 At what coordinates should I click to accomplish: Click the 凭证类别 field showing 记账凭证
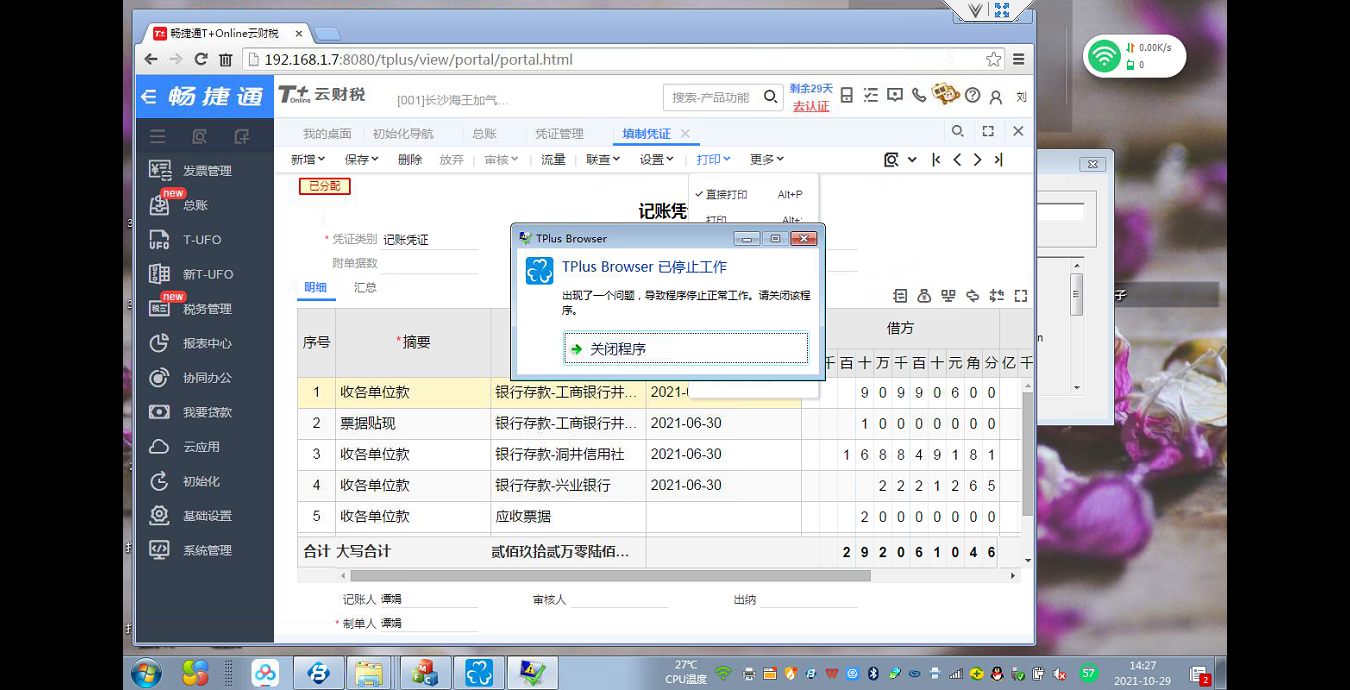point(429,240)
